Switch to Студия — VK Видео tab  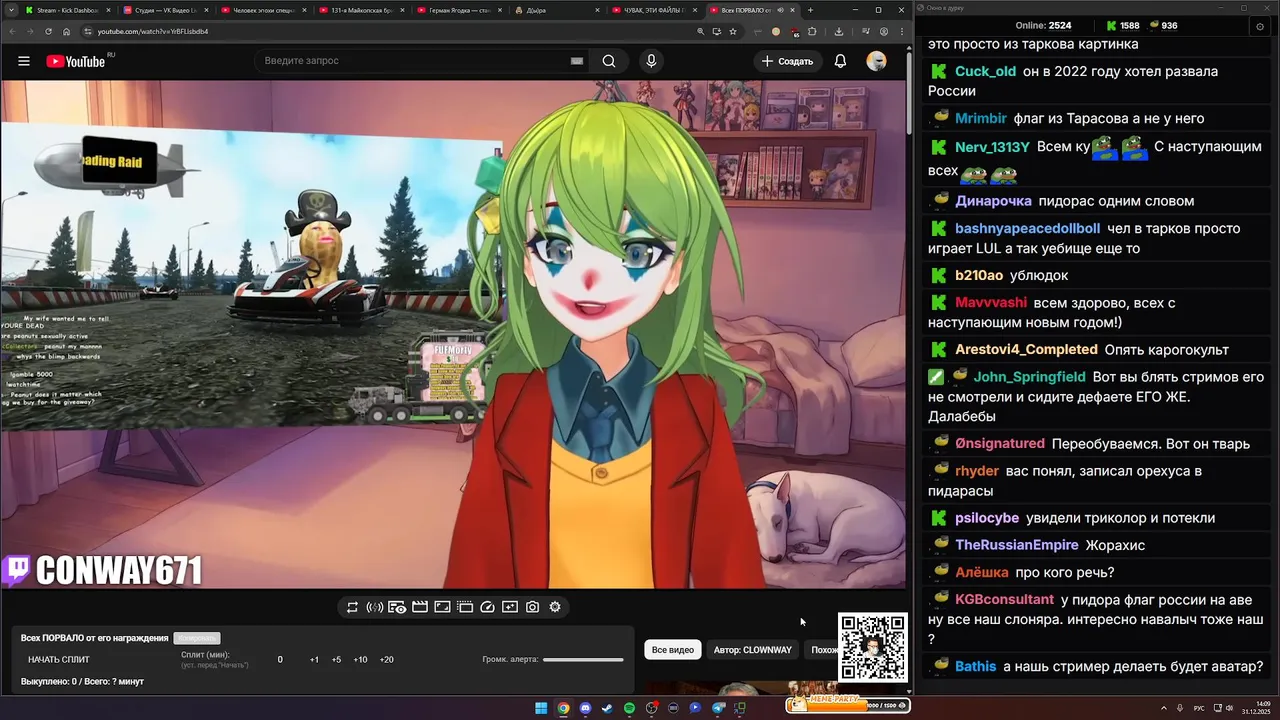coord(165,10)
